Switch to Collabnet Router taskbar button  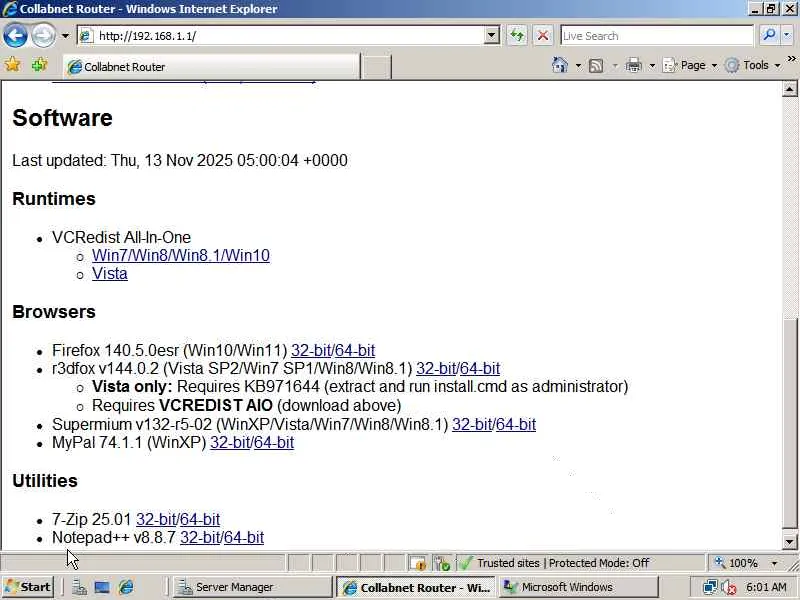click(415, 587)
